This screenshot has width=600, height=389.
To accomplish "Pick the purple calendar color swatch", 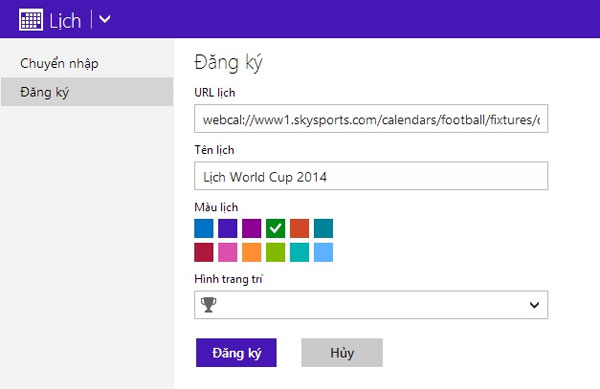I will pyautogui.click(x=252, y=228).
